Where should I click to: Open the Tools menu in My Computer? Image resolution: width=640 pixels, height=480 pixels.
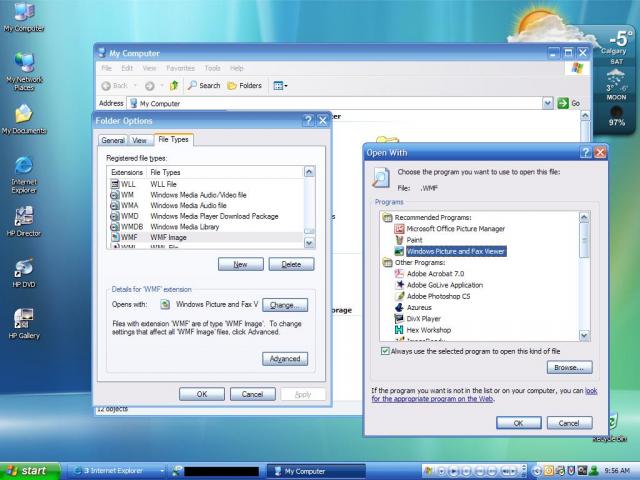click(212, 68)
